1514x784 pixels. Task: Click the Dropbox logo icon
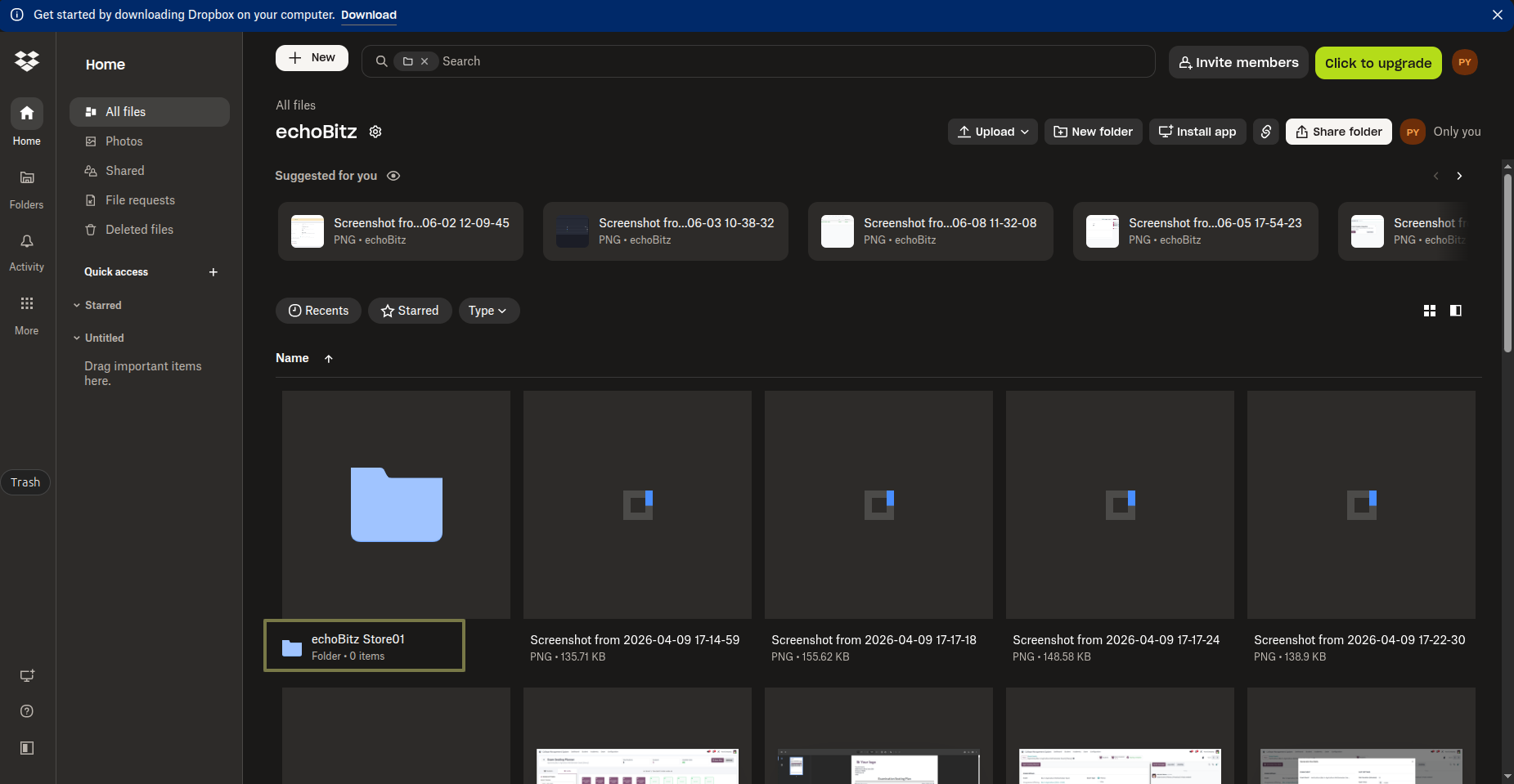[27, 60]
